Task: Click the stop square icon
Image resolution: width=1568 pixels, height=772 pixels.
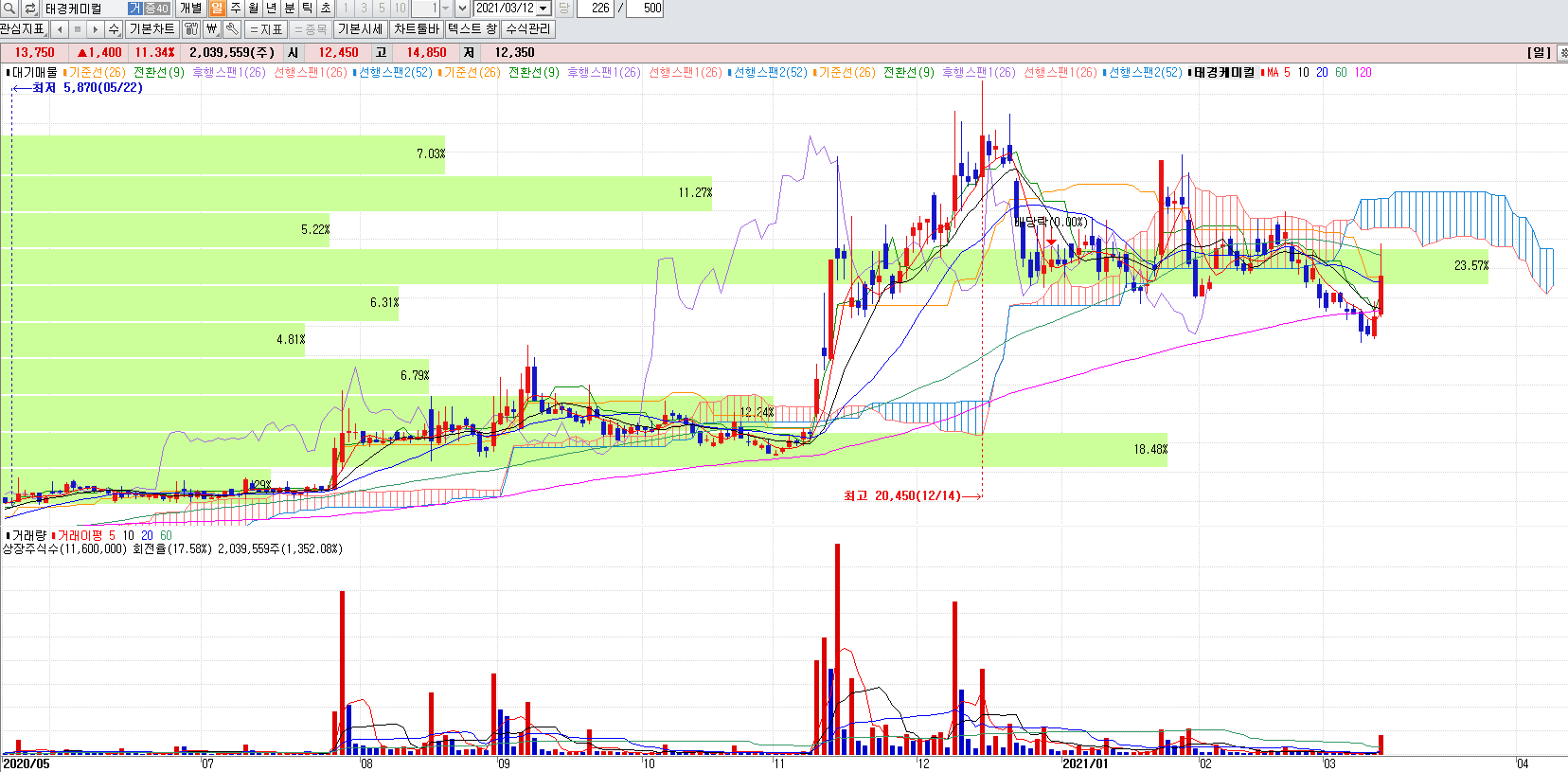Action: click(78, 28)
